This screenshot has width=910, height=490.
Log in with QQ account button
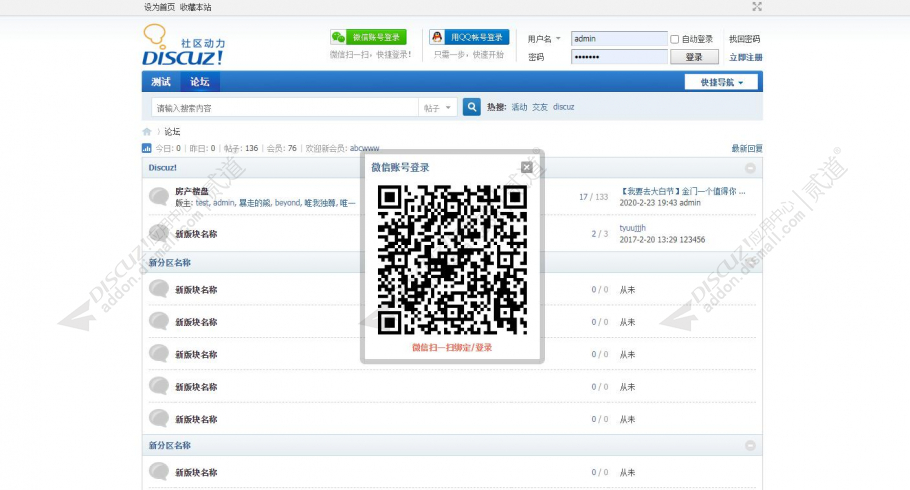[x=469, y=37]
